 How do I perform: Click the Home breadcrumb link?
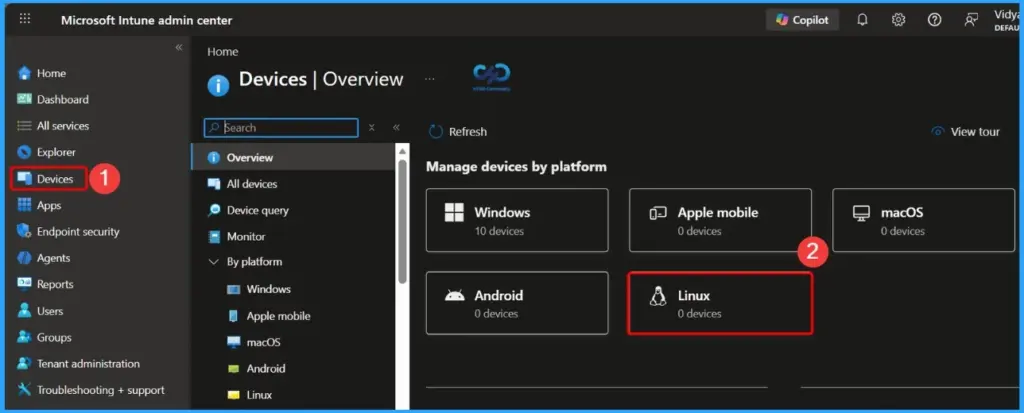pos(223,52)
